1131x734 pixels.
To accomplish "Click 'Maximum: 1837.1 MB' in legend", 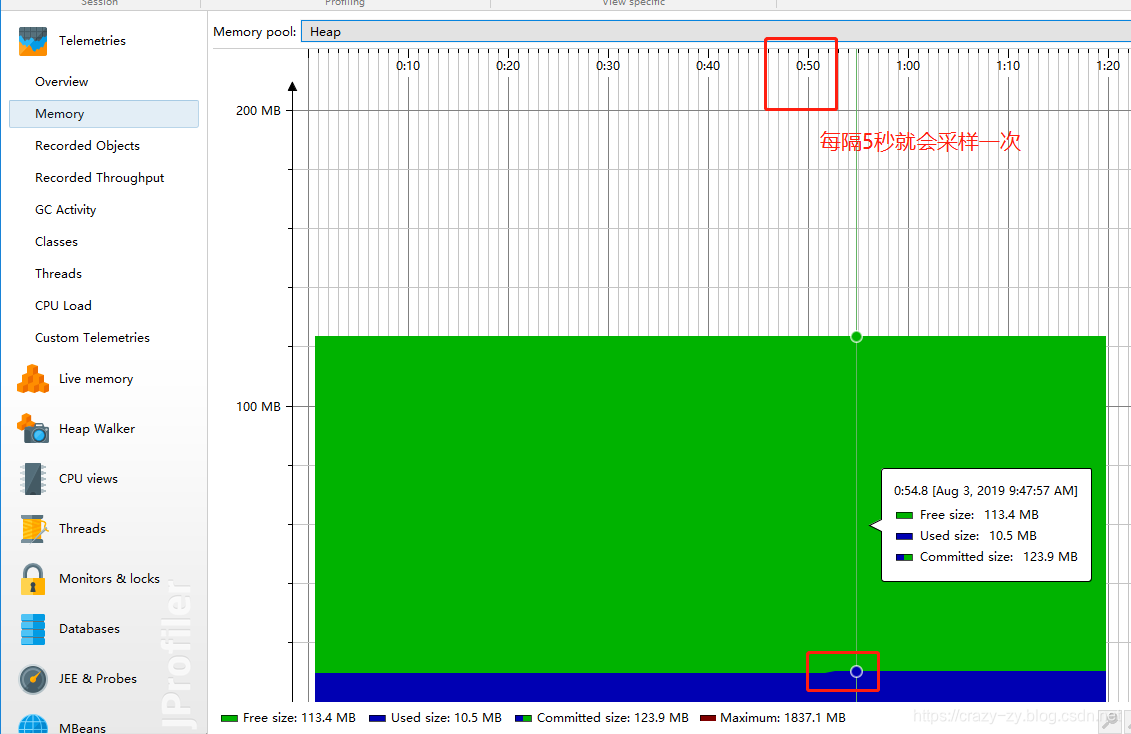I will pyautogui.click(x=783, y=718).
